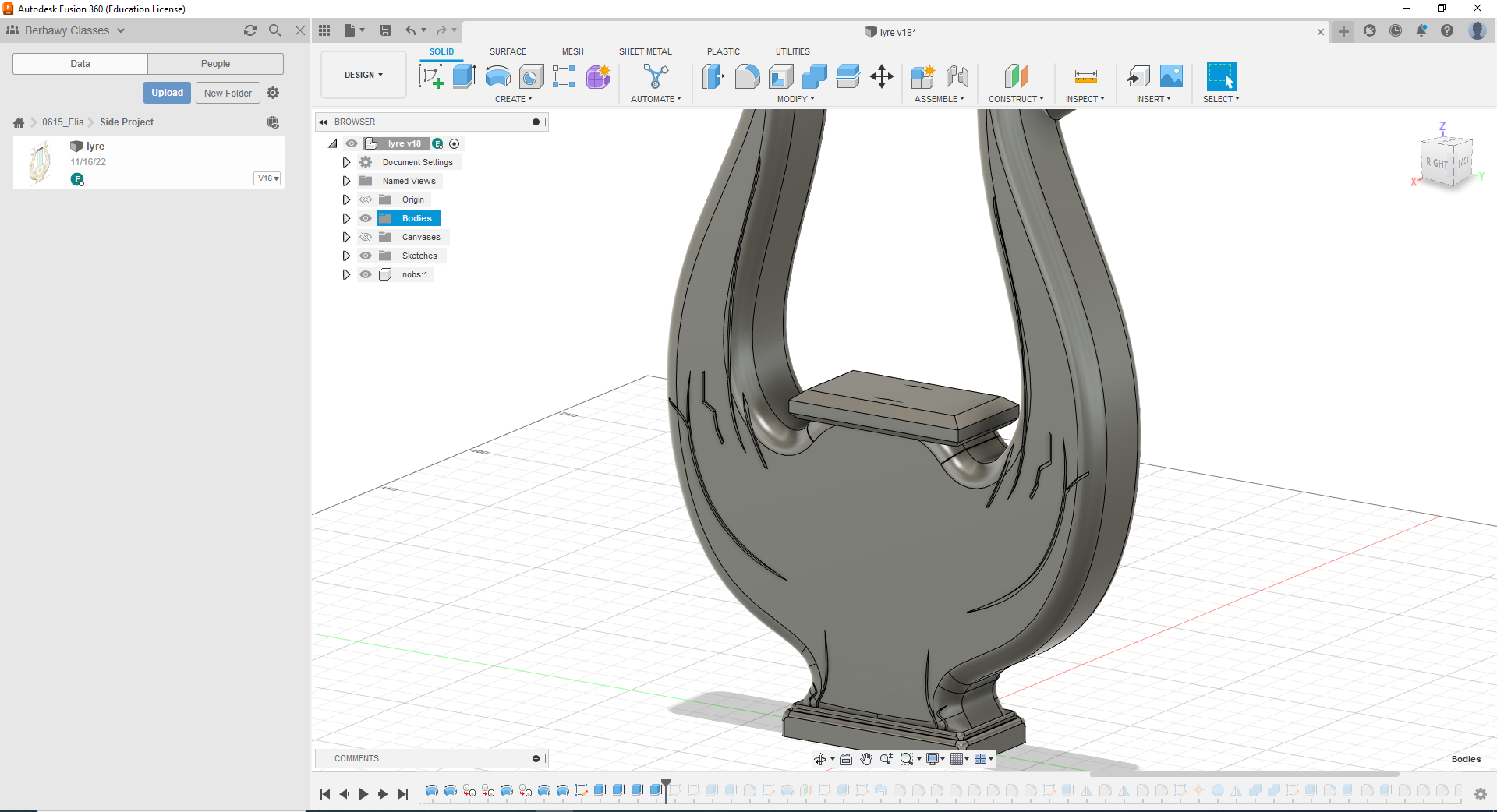Open the DESIGN workspace dropdown
The height and width of the screenshot is (812, 1497).
point(363,75)
